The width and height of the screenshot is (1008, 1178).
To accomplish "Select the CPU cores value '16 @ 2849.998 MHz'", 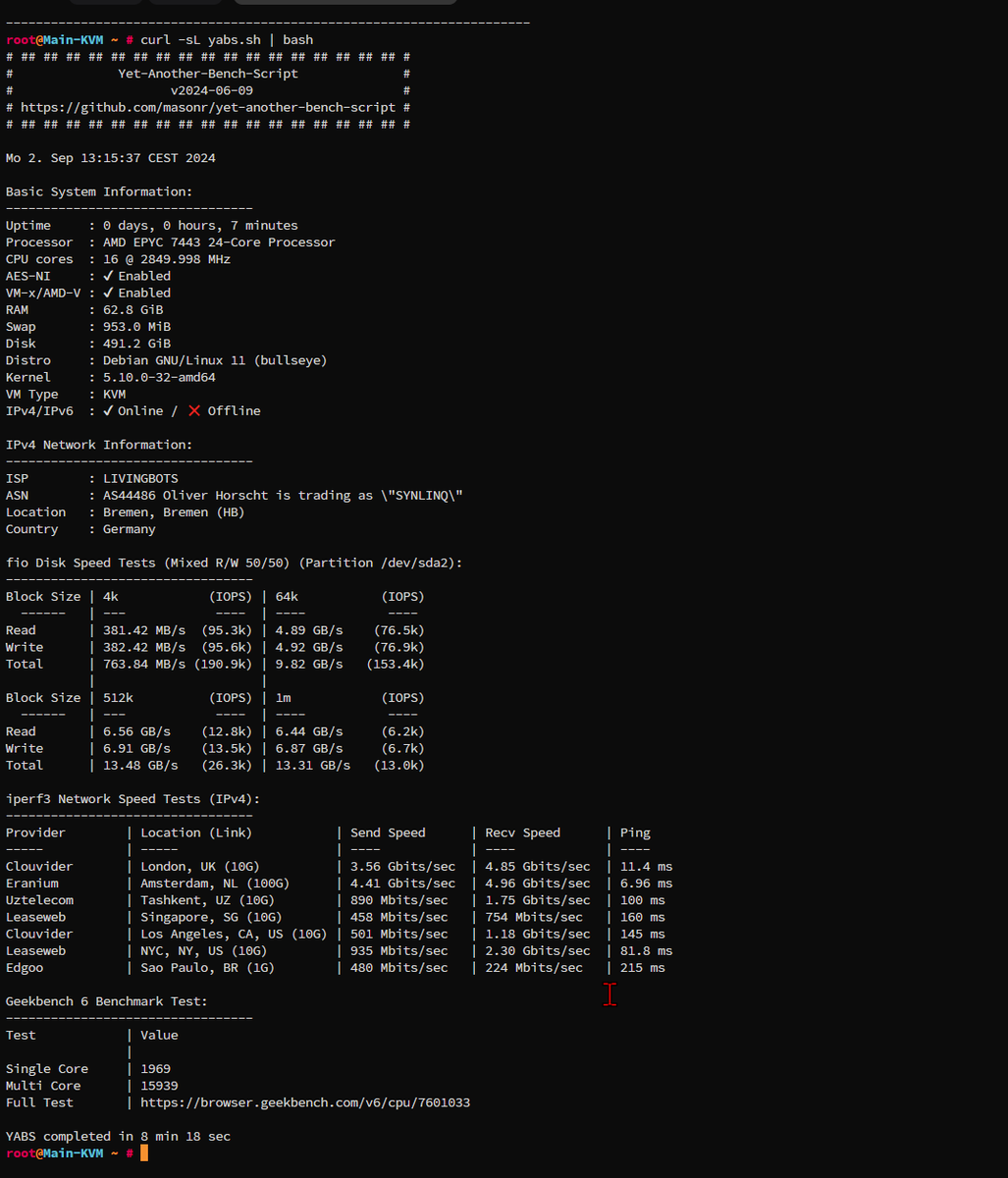I will pyautogui.click(x=167, y=259).
